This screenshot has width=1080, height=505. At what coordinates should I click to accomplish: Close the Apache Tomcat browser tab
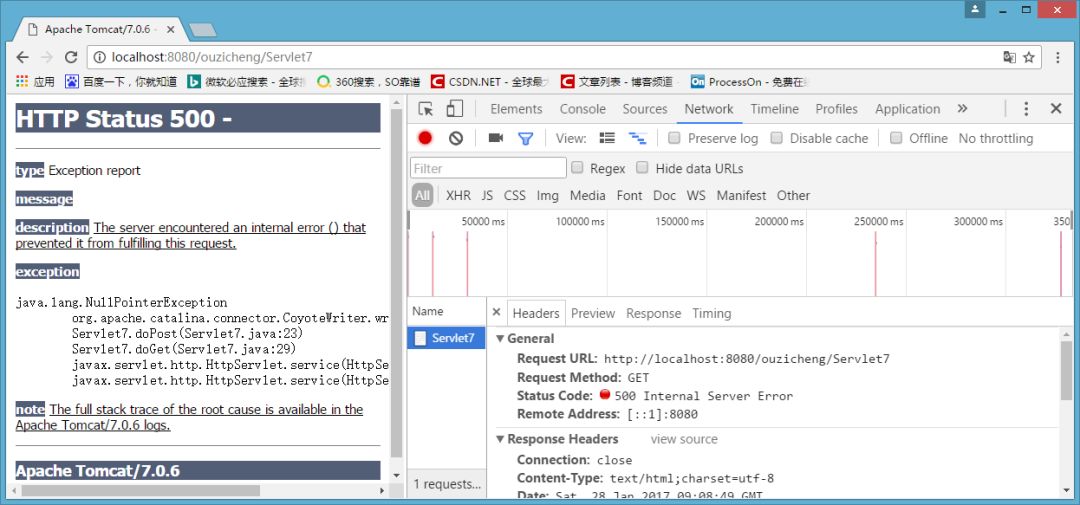coord(171,30)
